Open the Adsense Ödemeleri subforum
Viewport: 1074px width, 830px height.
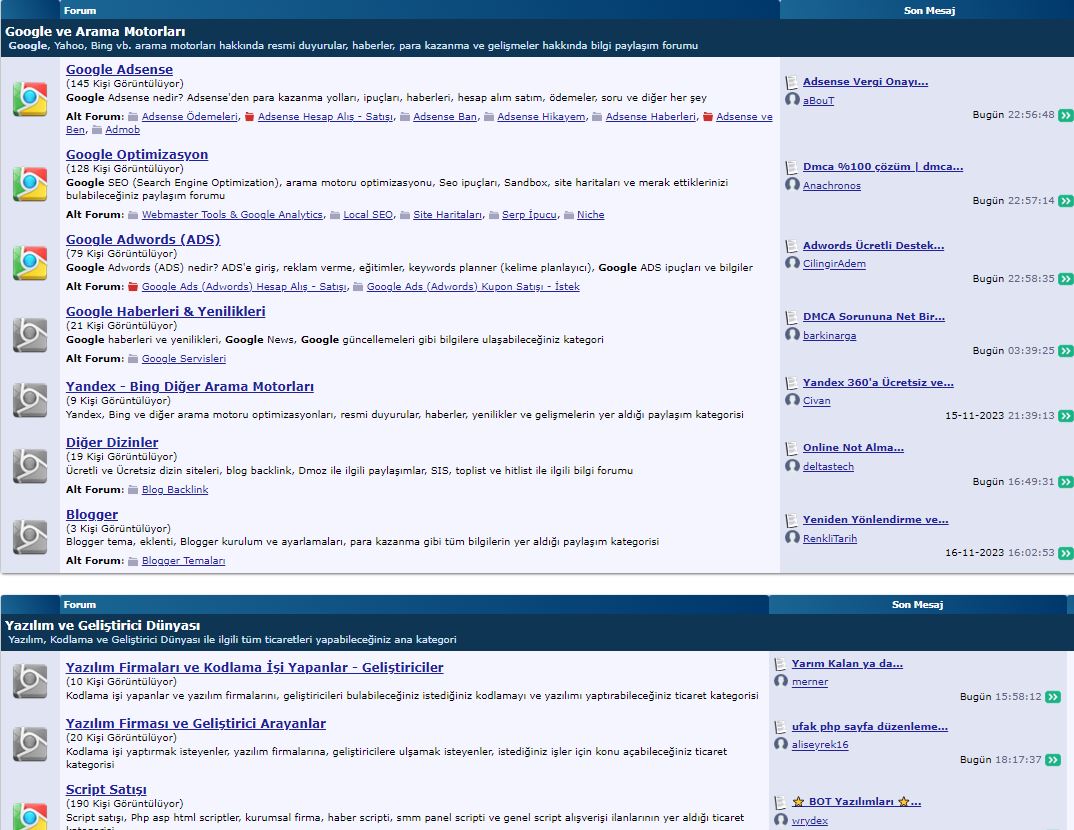pos(190,117)
